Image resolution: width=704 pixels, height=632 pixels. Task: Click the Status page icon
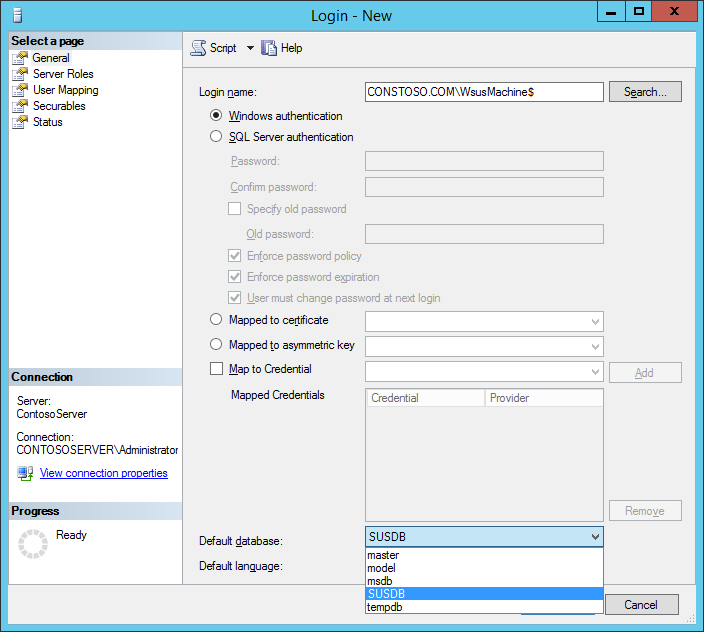point(20,122)
